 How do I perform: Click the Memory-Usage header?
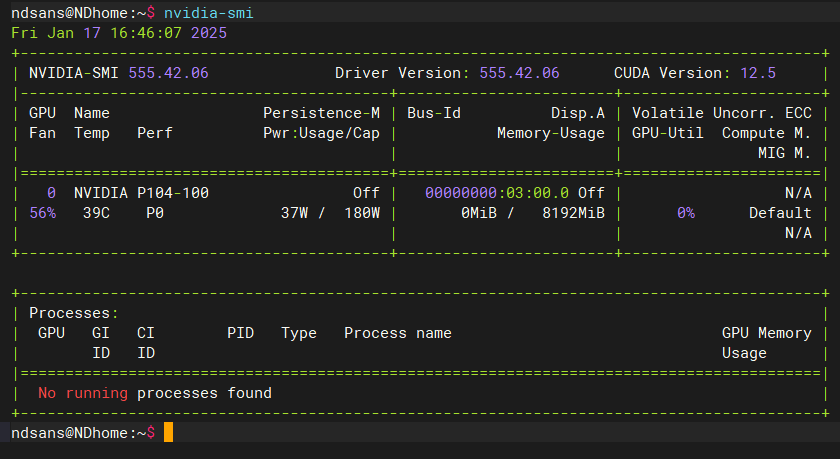pyautogui.click(x=551, y=133)
